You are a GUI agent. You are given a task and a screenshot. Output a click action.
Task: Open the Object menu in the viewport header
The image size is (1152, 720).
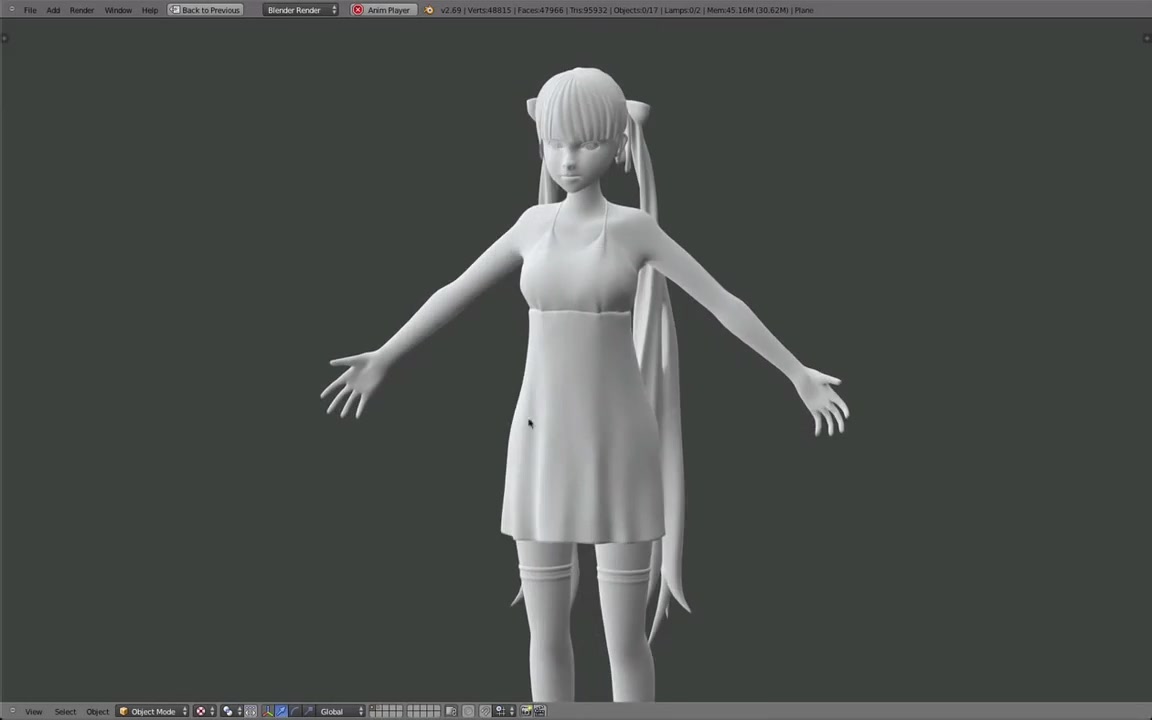point(98,711)
